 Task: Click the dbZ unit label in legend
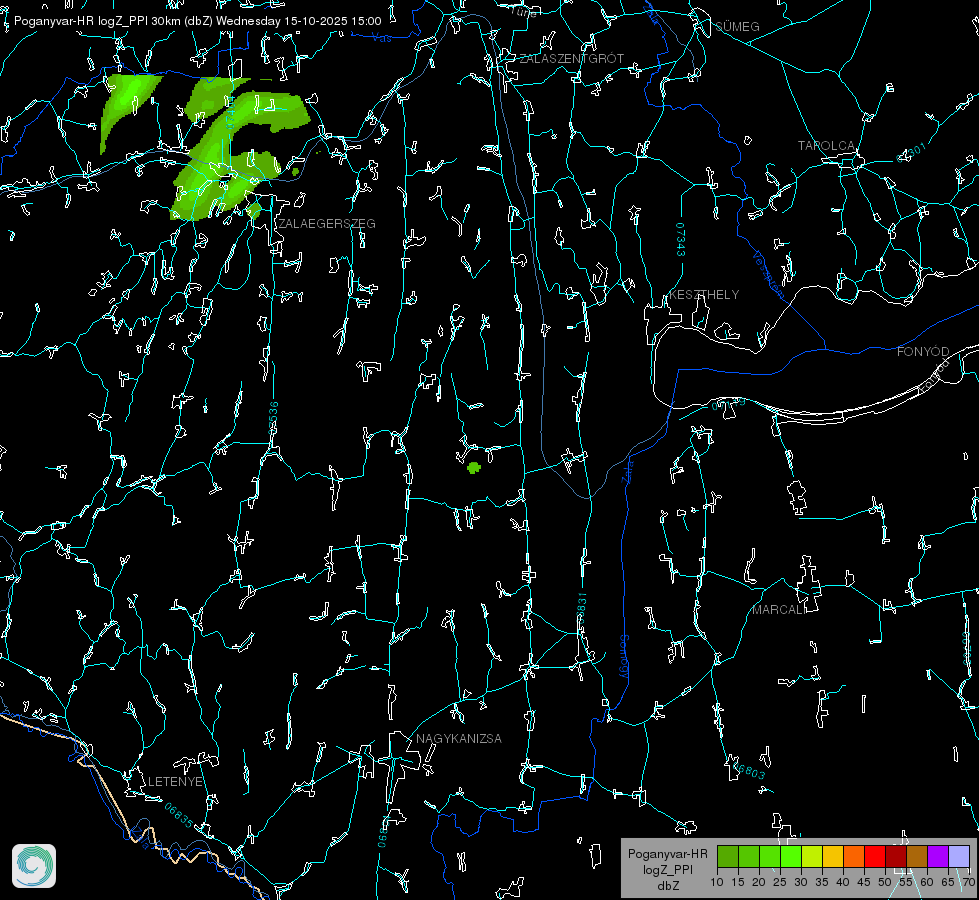tap(668, 886)
